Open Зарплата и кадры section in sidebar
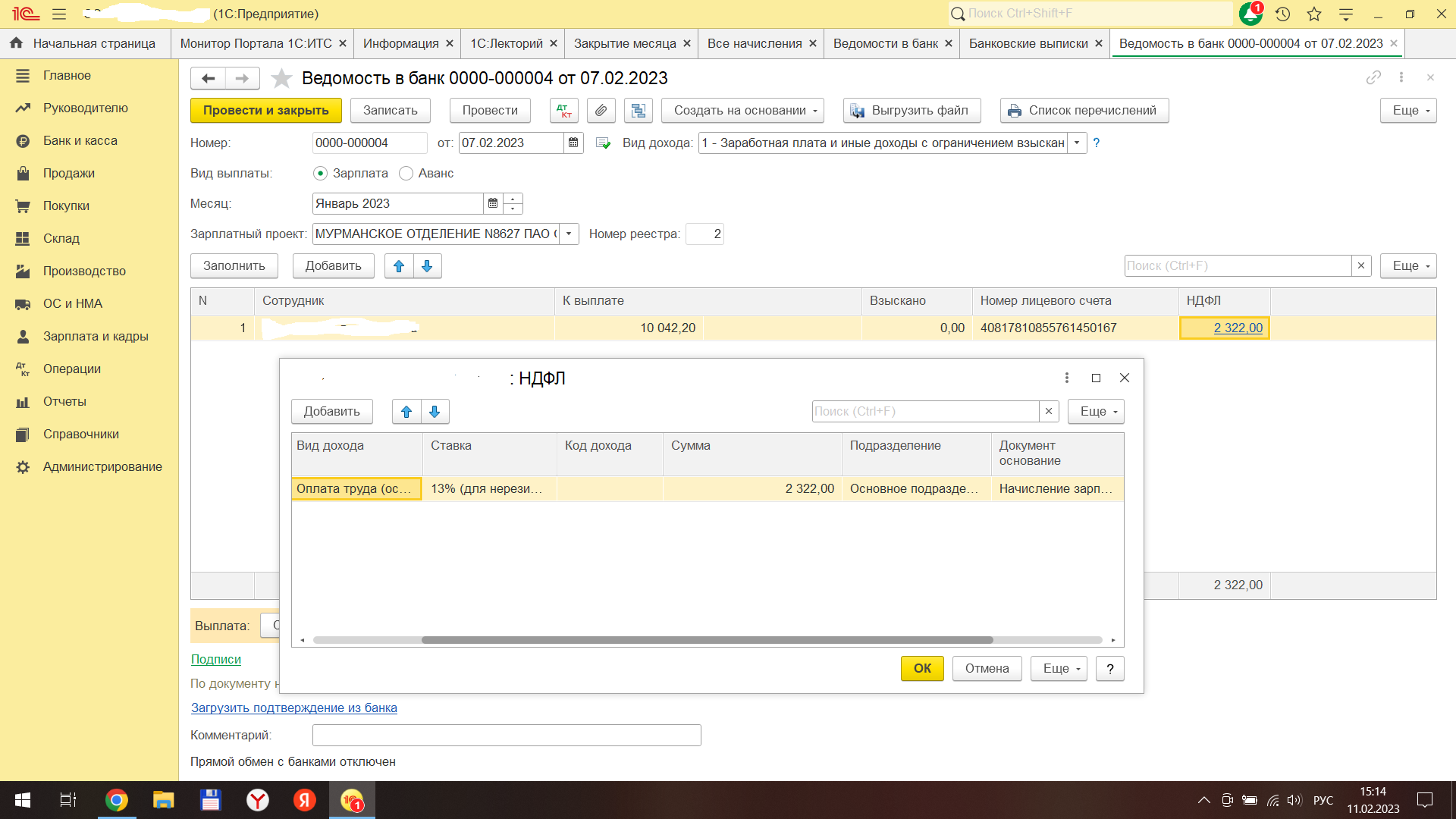 (96, 336)
